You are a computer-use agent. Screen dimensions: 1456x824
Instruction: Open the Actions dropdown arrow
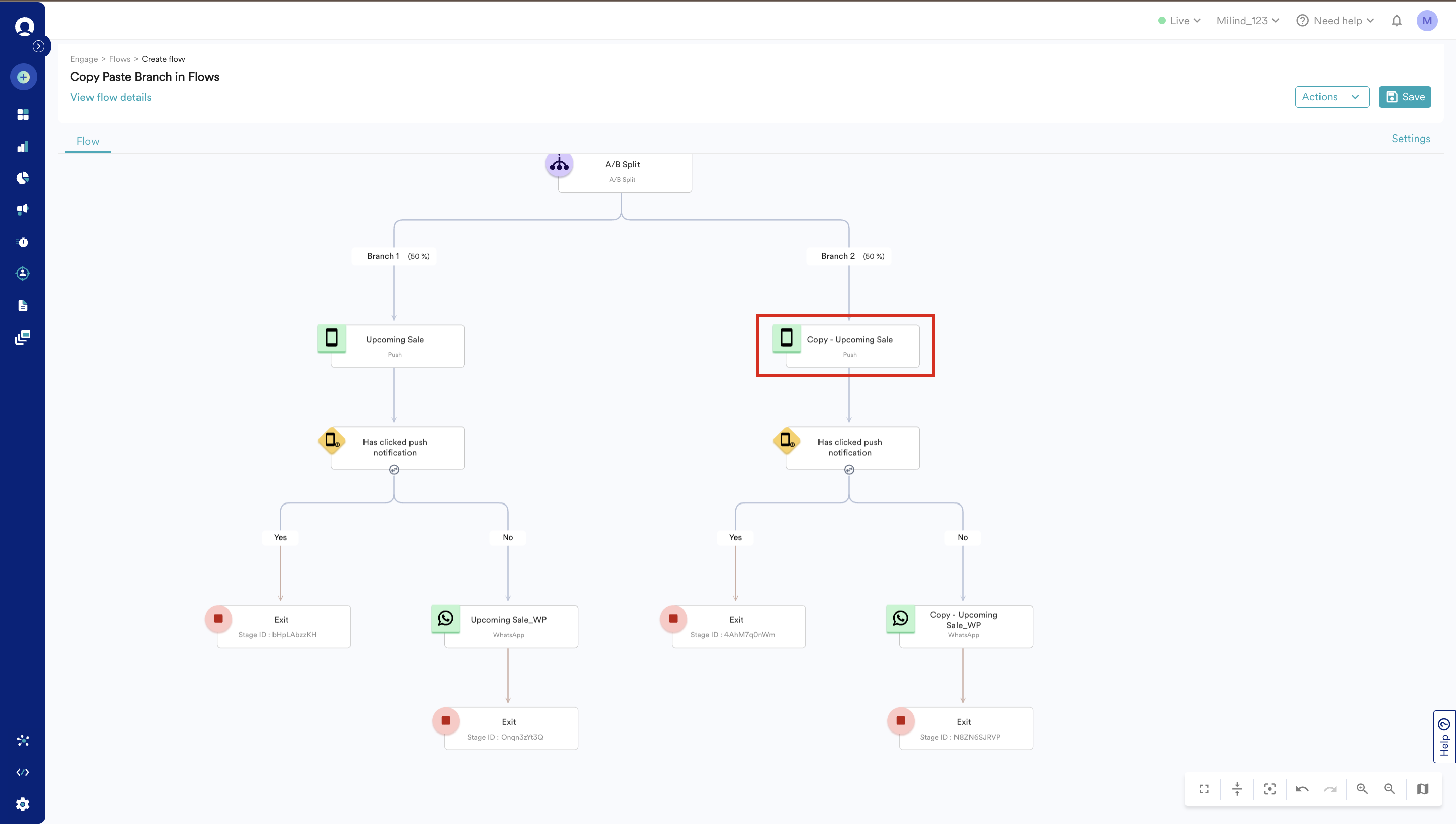point(1356,97)
